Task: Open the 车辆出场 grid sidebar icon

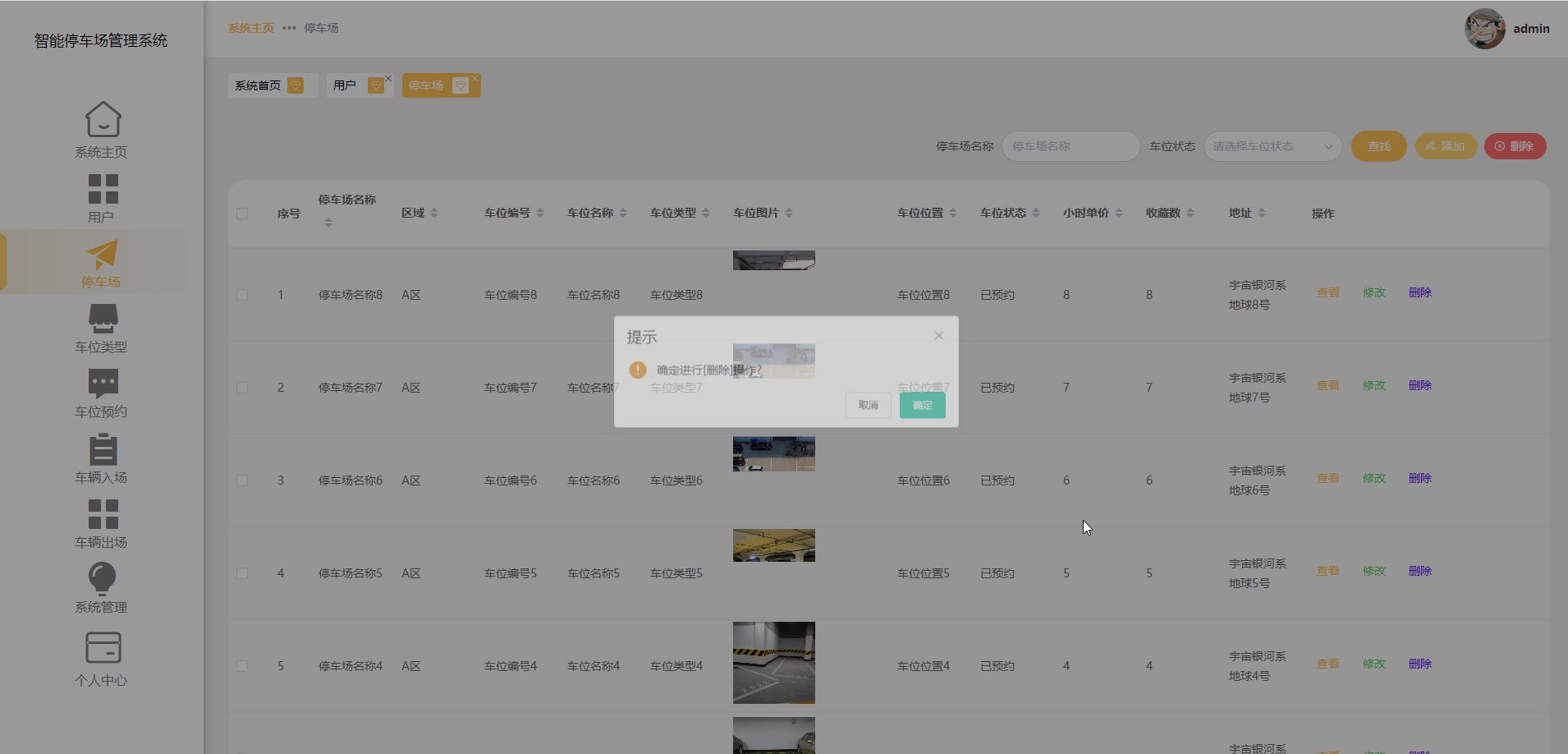Action: pos(103,514)
